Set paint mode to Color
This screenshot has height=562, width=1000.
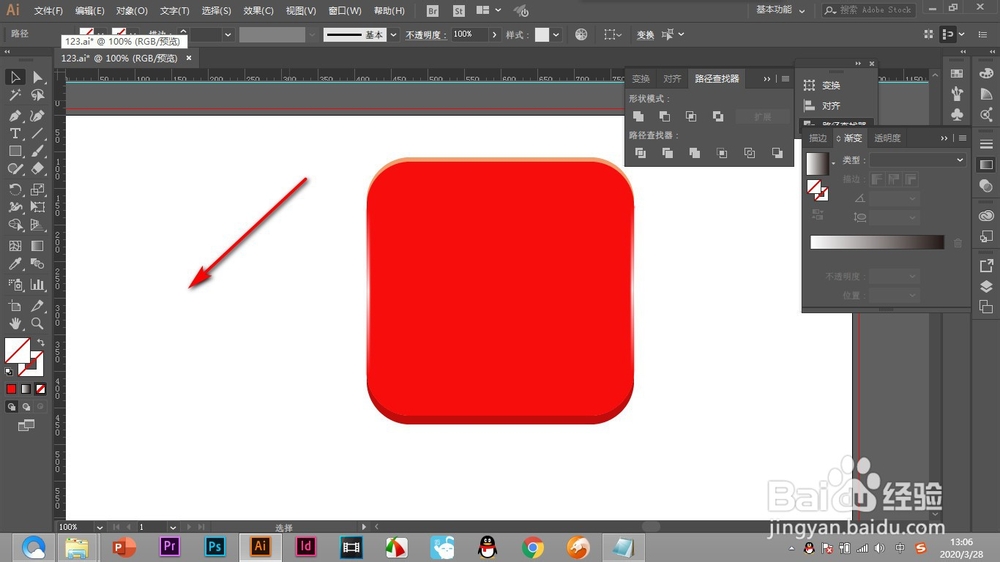coord(11,388)
